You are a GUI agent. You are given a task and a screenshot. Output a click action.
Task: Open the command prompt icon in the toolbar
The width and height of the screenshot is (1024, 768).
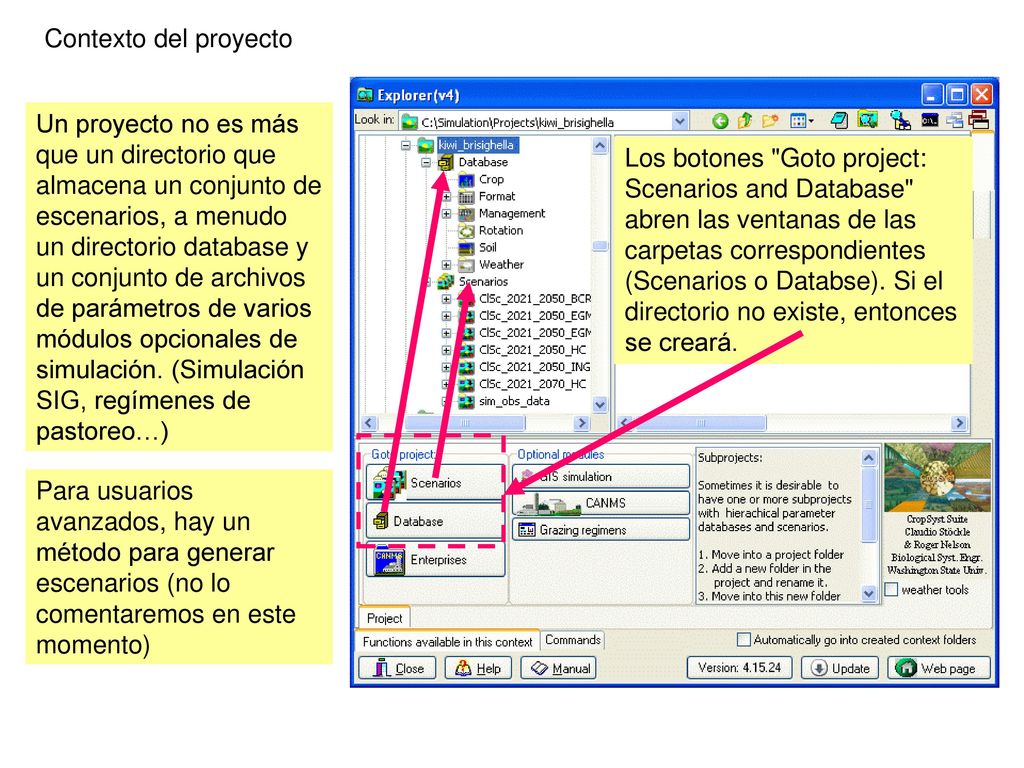coord(929,120)
